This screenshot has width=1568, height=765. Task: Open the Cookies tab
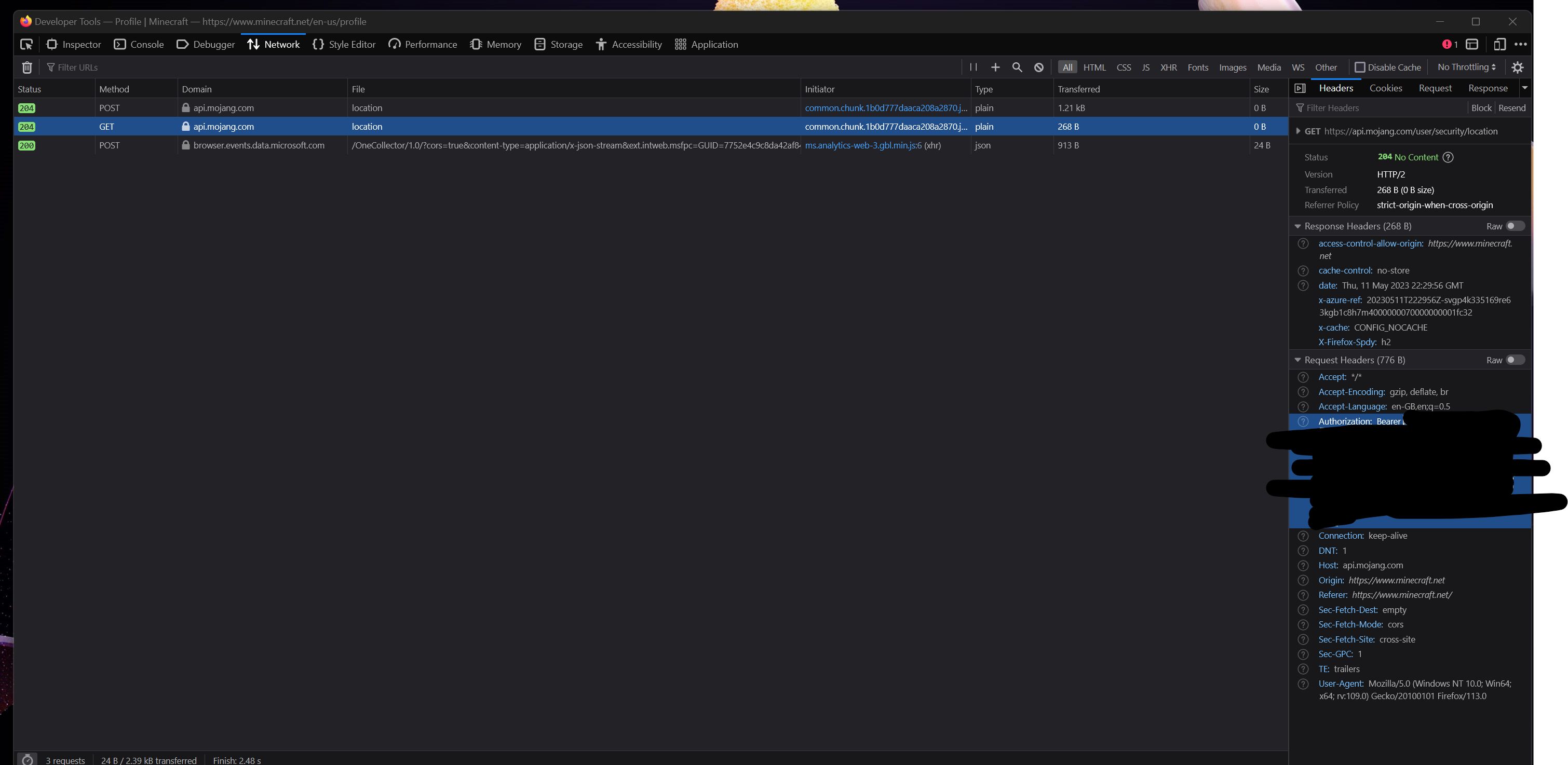(1385, 88)
